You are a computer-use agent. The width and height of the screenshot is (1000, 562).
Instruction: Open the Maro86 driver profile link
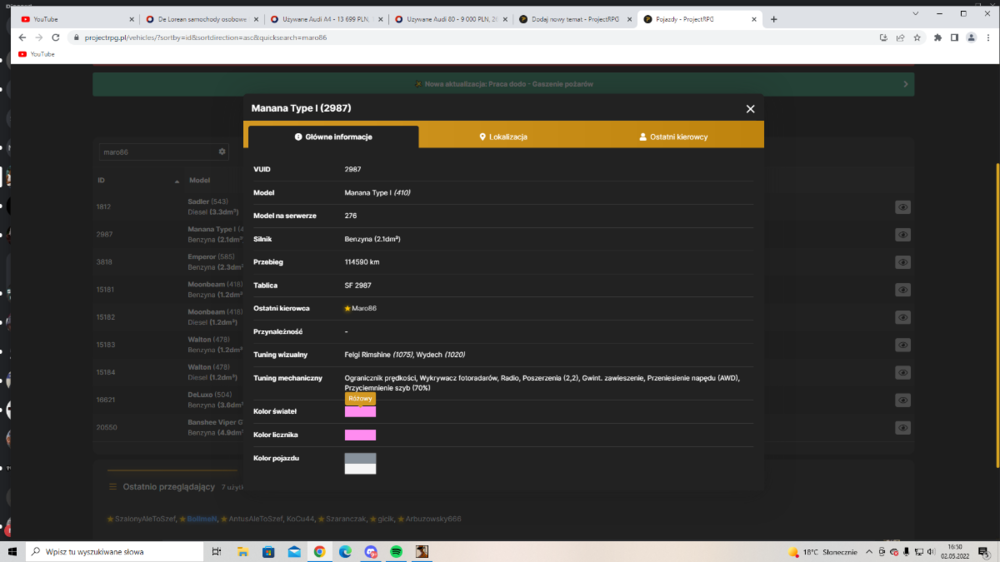[364, 308]
